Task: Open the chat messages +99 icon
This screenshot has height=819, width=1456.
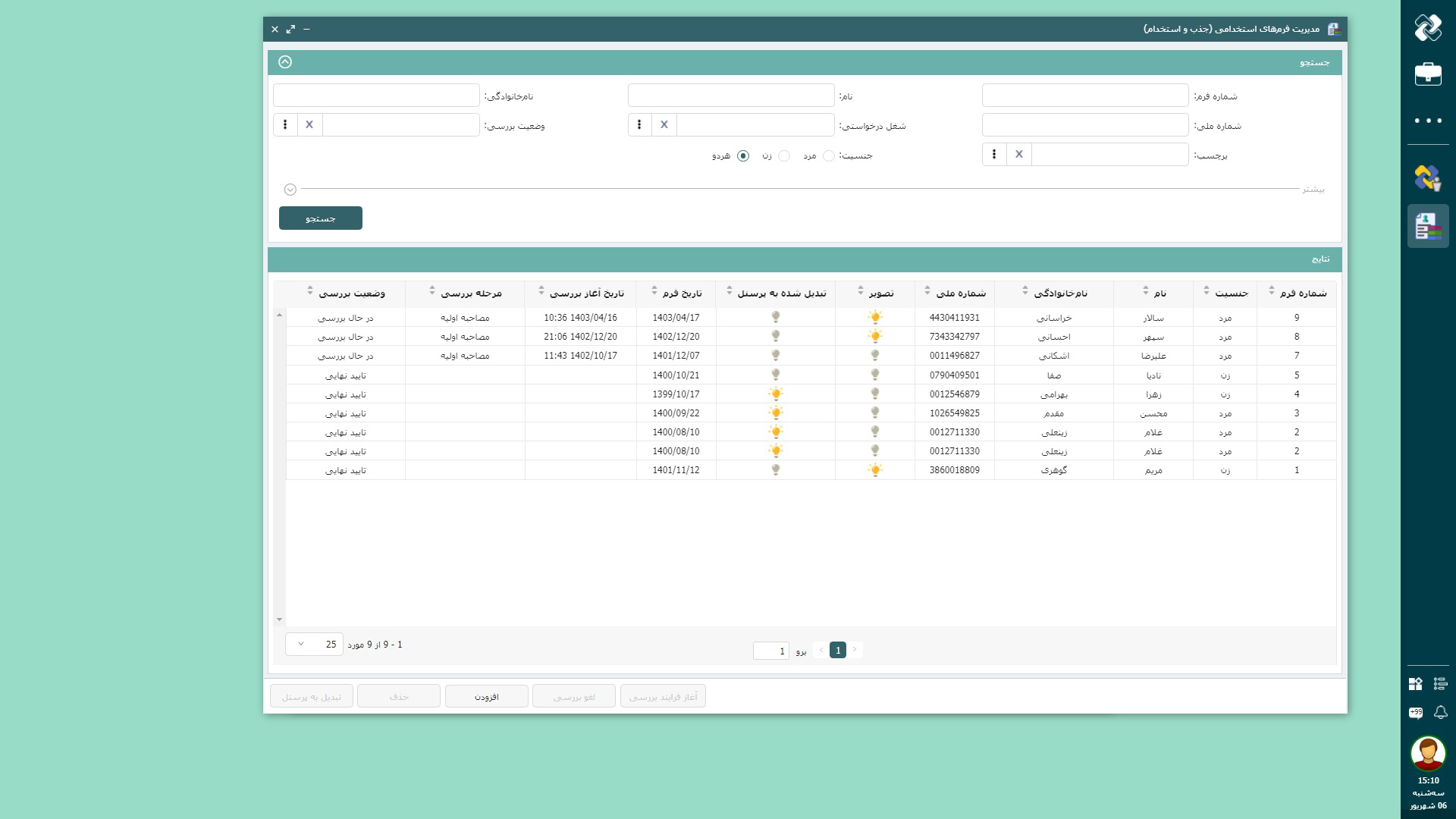Action: click(x=1416, y=712)
